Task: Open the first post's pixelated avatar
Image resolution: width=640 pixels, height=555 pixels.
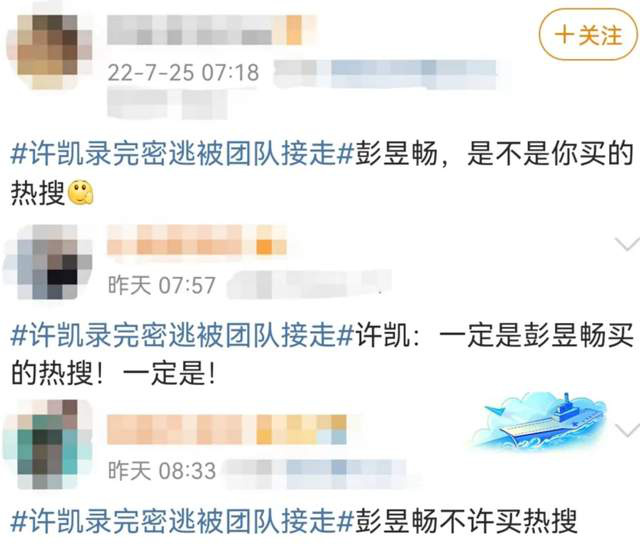Action: coord(49,51)
